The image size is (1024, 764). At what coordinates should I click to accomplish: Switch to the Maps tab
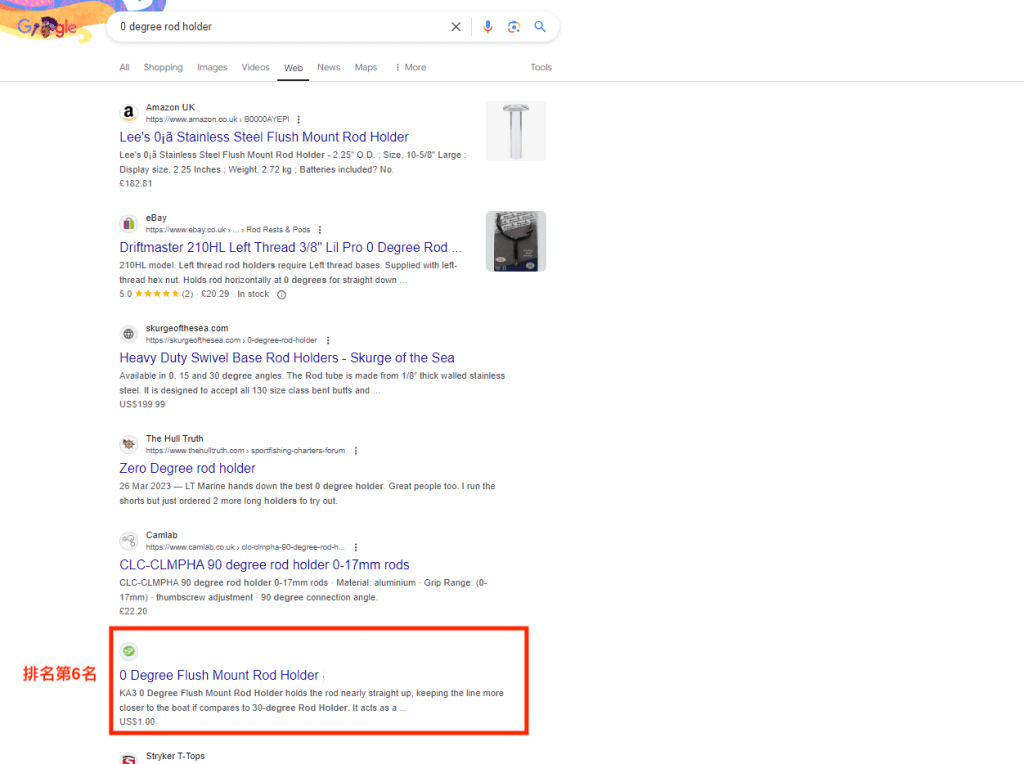[x=366, y=67]
